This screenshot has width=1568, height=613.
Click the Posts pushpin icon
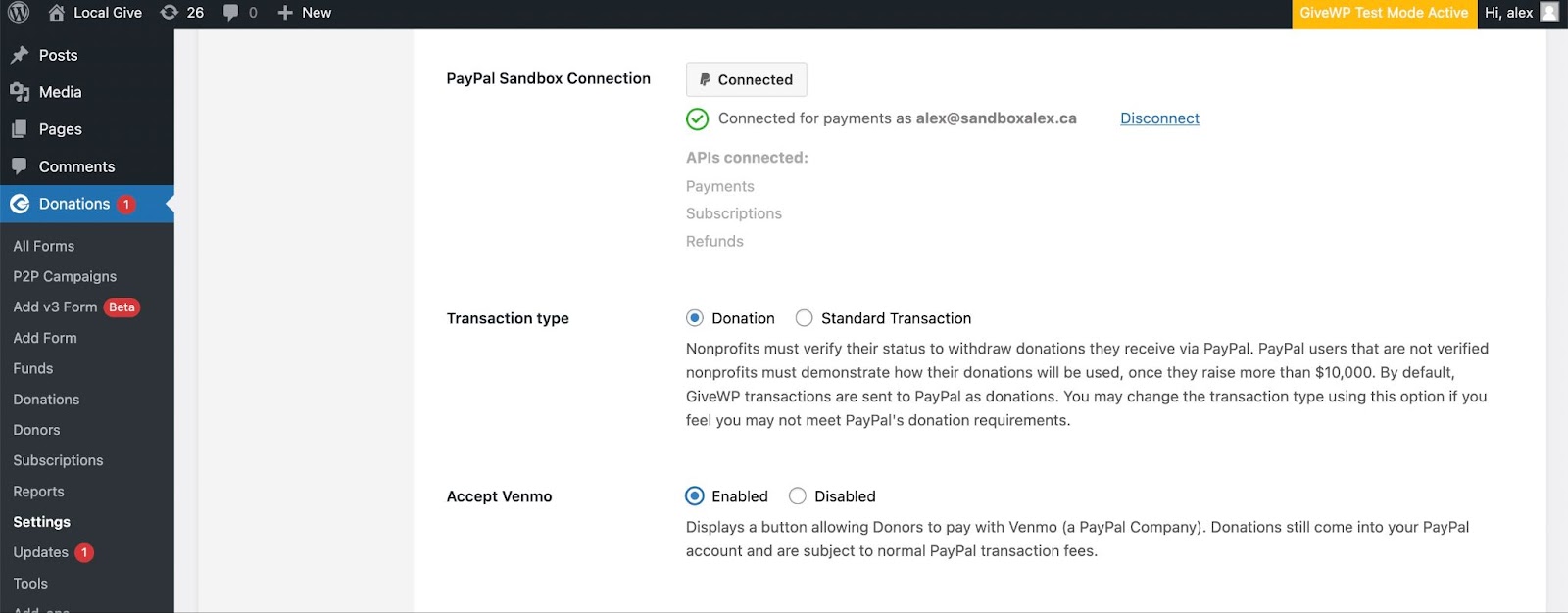(x=20, y=55)
